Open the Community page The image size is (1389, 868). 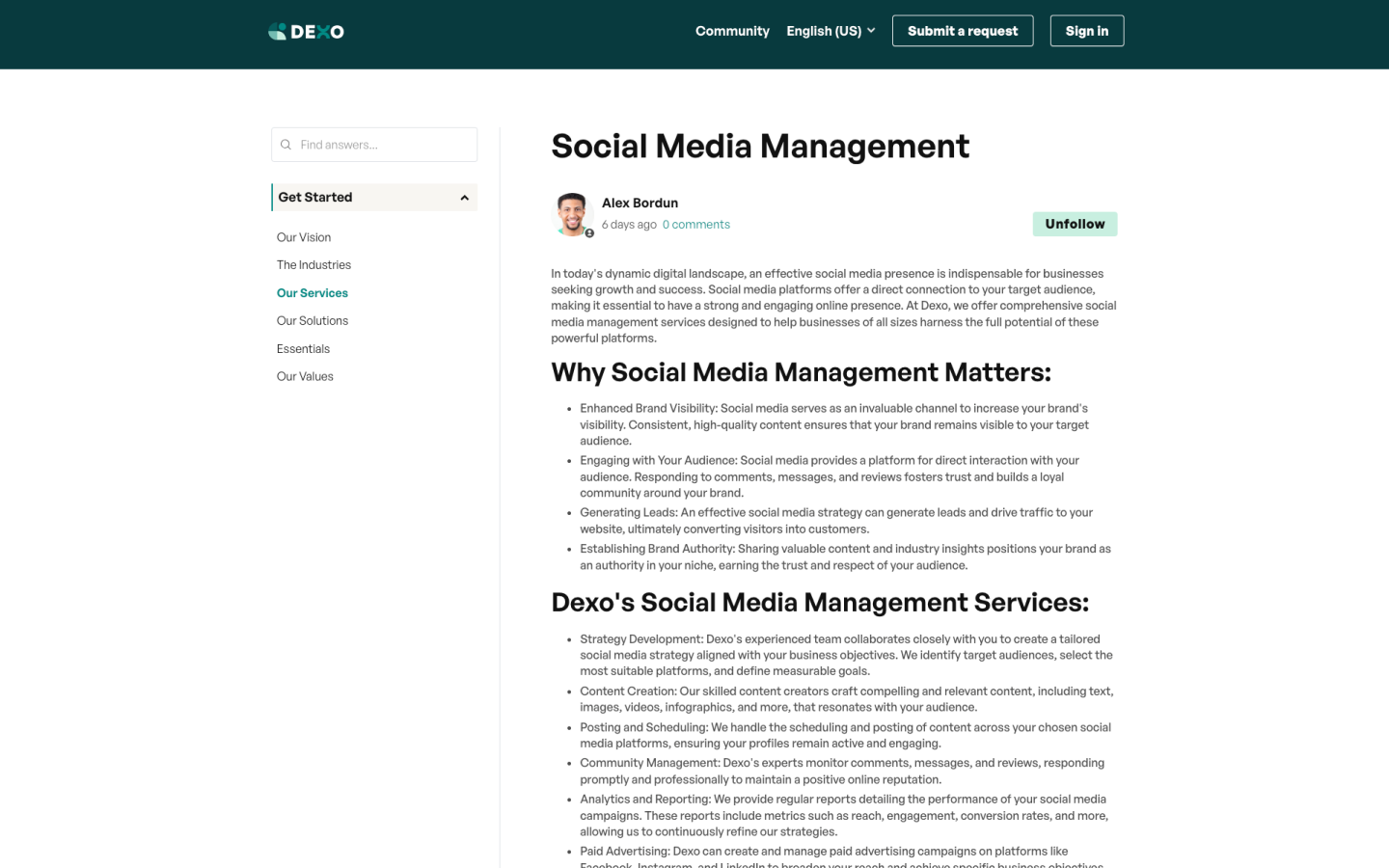[732, 31]
